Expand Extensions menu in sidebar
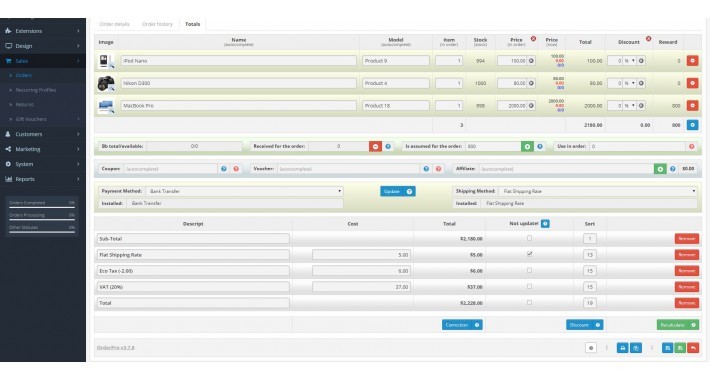The width and height of the screenshot is (710, 380). pos(43,31)
